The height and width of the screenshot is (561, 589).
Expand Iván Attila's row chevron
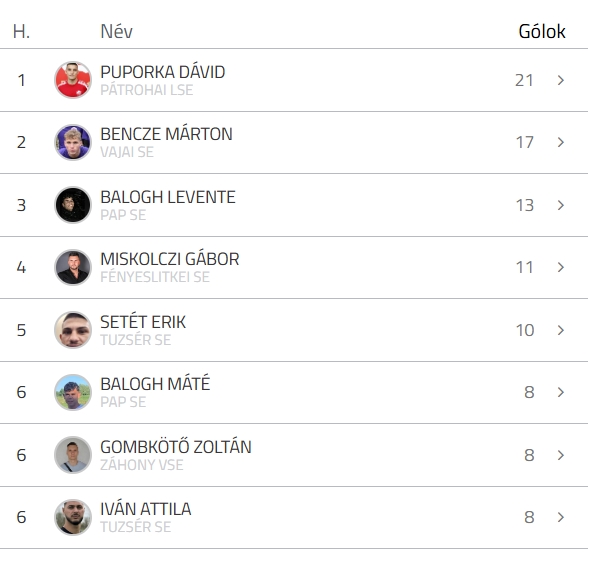click(561, 517)
